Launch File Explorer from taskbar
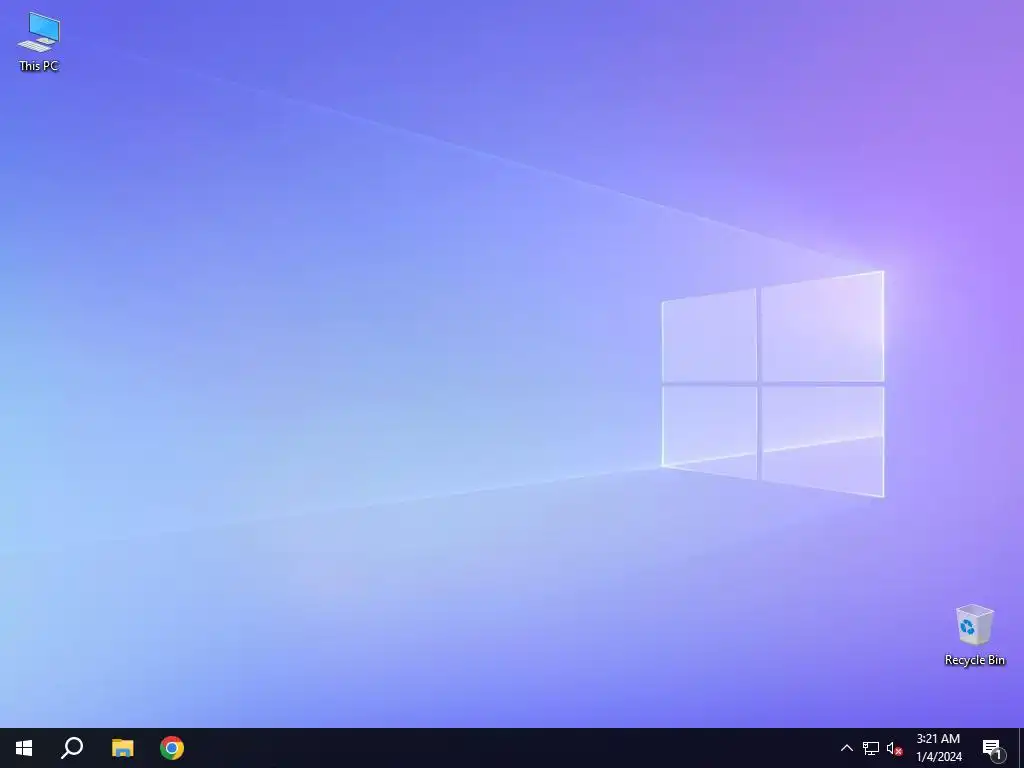The image size is (1024, 768). pyautogui.click(x=122, y=748)
